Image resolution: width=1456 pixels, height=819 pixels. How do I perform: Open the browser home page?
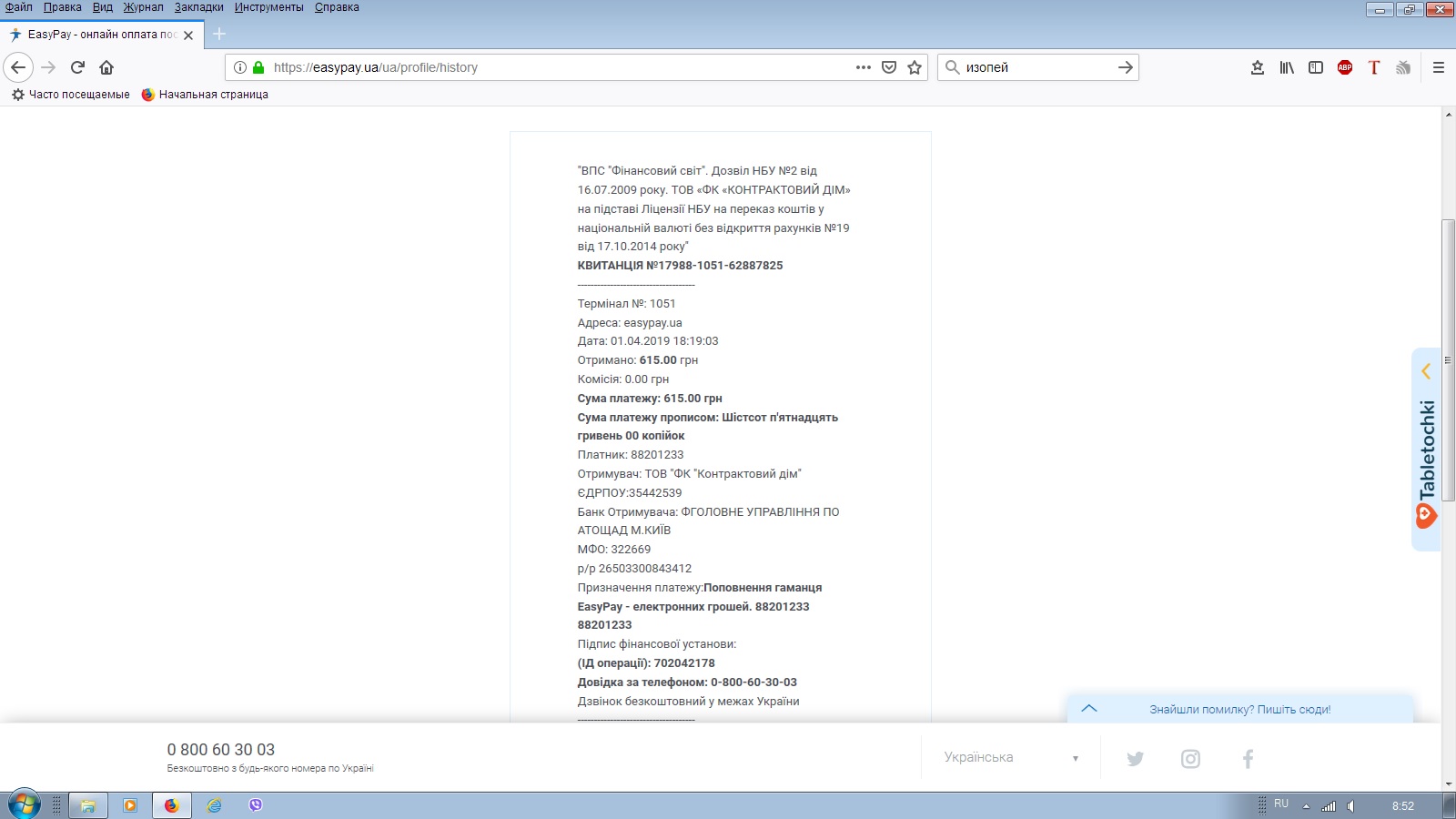[106, 67]
